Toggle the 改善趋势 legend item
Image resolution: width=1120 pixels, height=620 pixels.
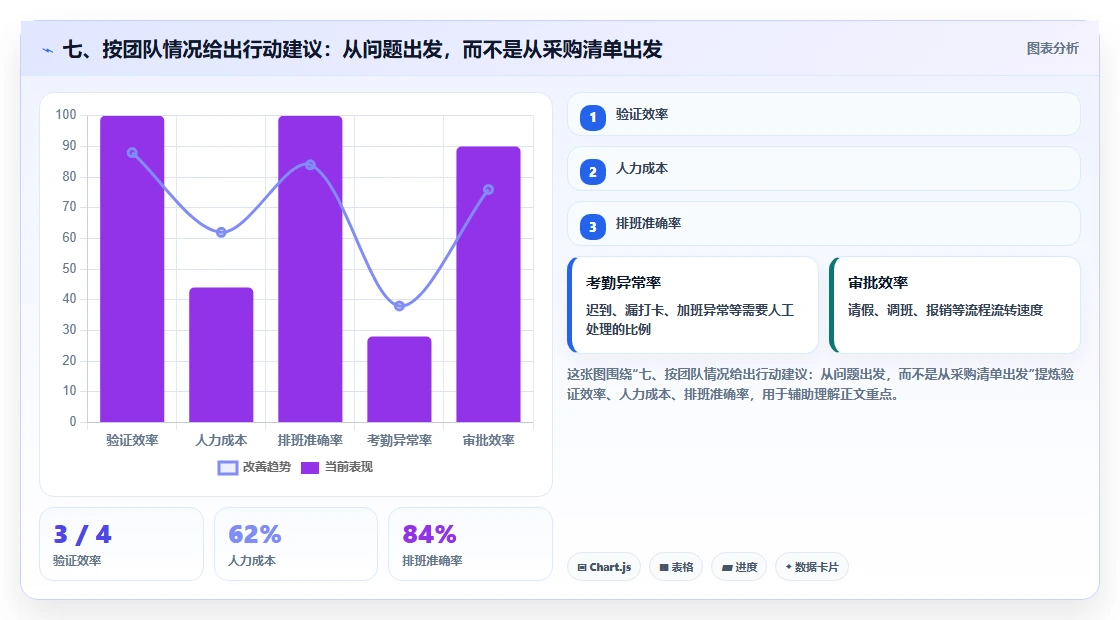coord(254,467)
